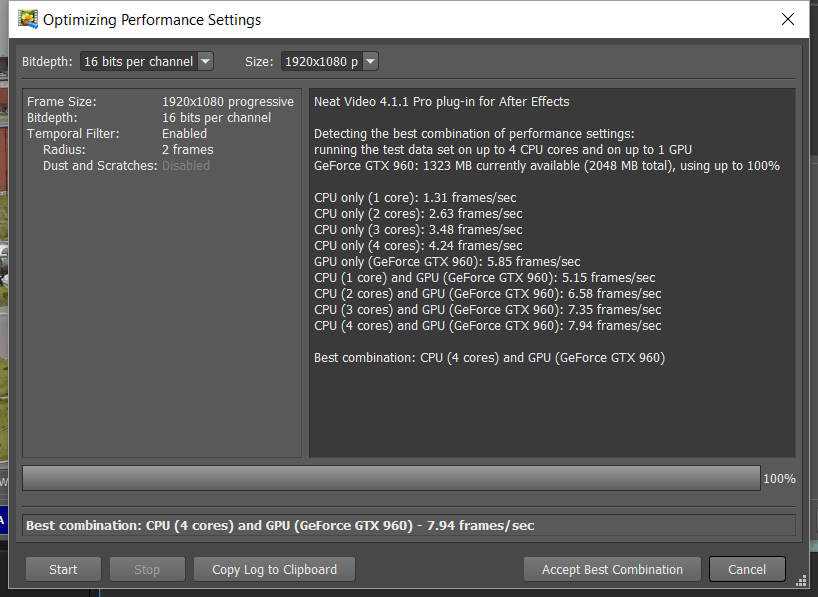Click the '100%' progress percentage label
Viewport: 818px width, 597px height.
coord(779,479)
